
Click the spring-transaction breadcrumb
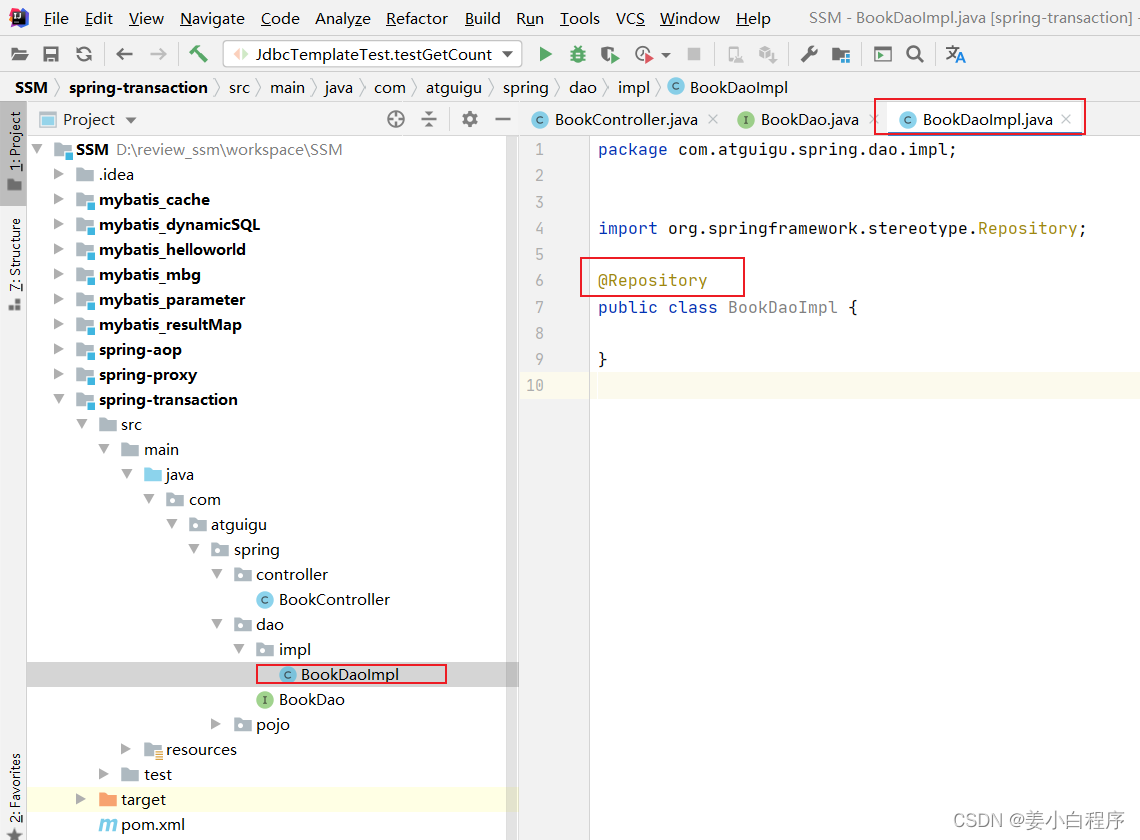(x=138, y=88)
